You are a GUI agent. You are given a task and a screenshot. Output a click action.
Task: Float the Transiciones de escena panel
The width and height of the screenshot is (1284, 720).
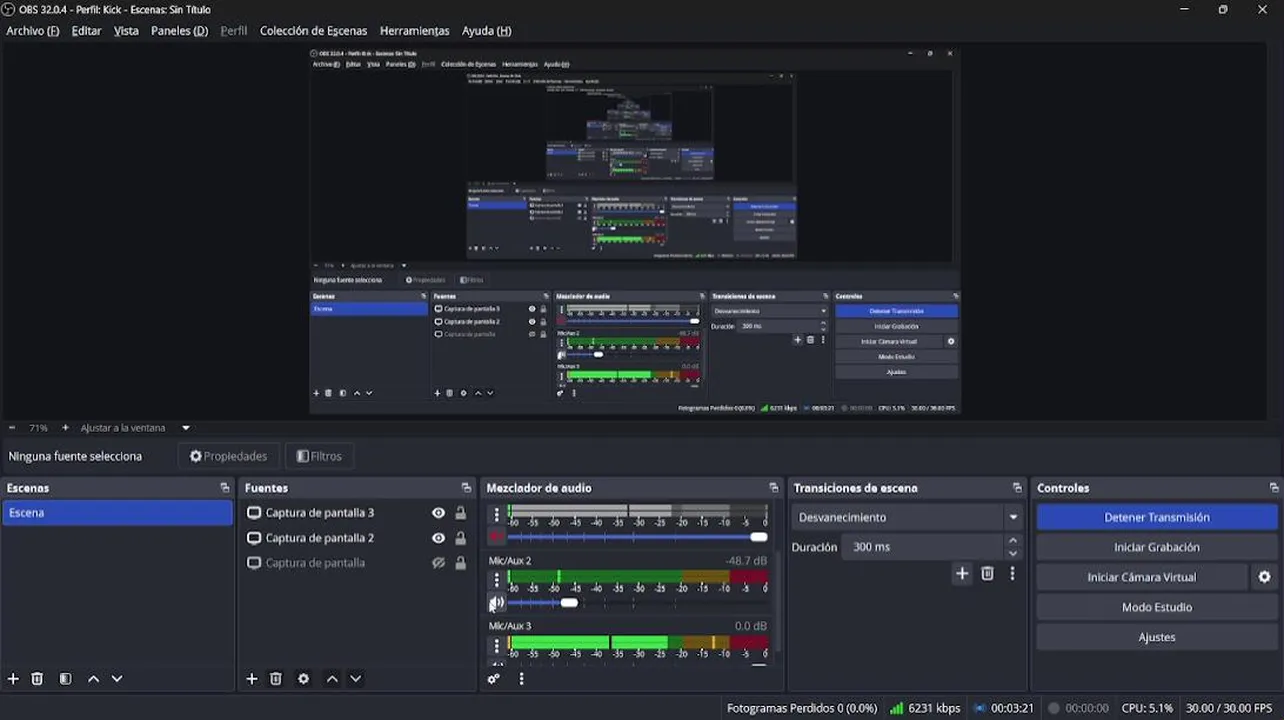click(1017, 488)
